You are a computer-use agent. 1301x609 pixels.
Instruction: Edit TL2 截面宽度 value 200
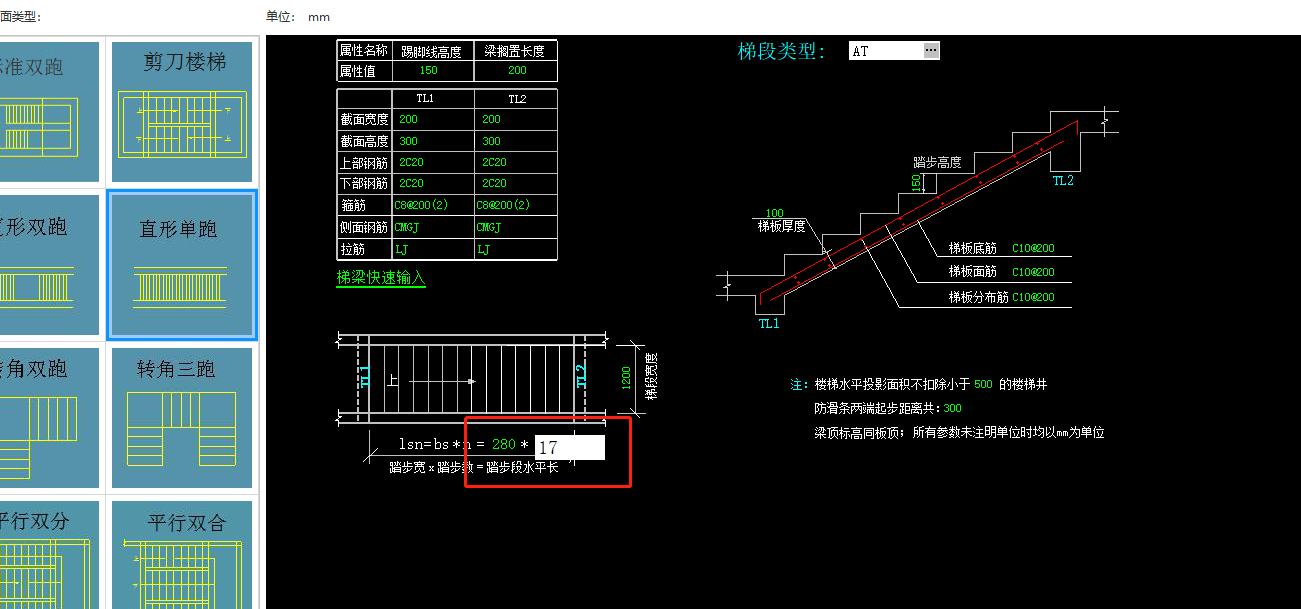click(x=491, y=119)
